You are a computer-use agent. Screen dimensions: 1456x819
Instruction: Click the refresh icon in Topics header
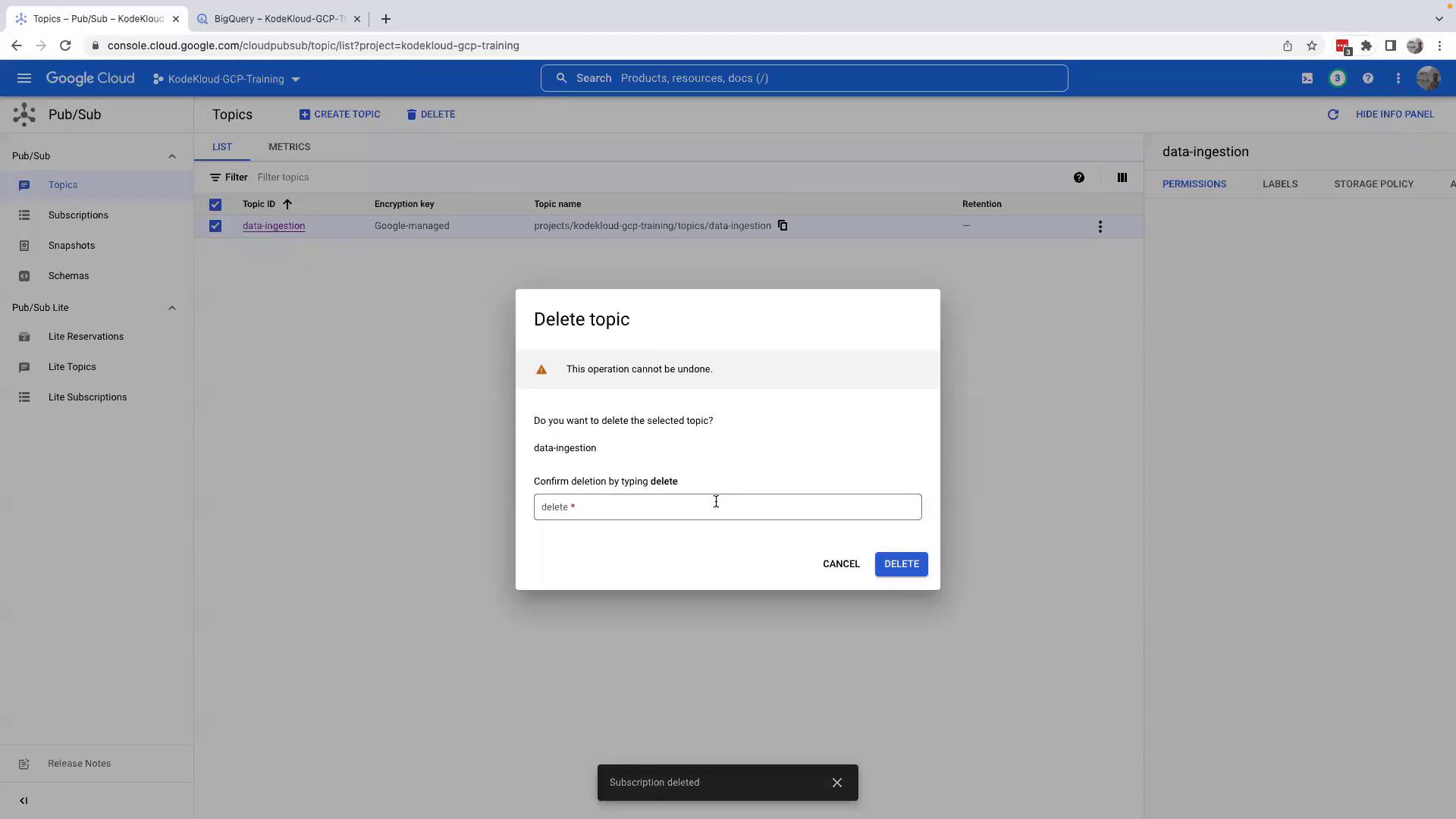[1332, 115]
